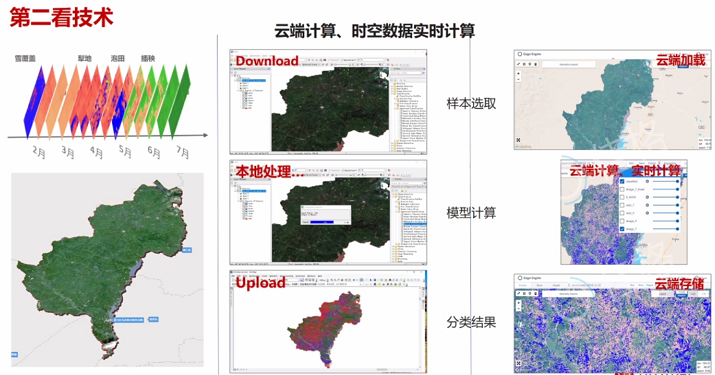Switch to Assets tab in 云端存储 window
The height and width of the screenshot is (375, 715).
(556, 285)
